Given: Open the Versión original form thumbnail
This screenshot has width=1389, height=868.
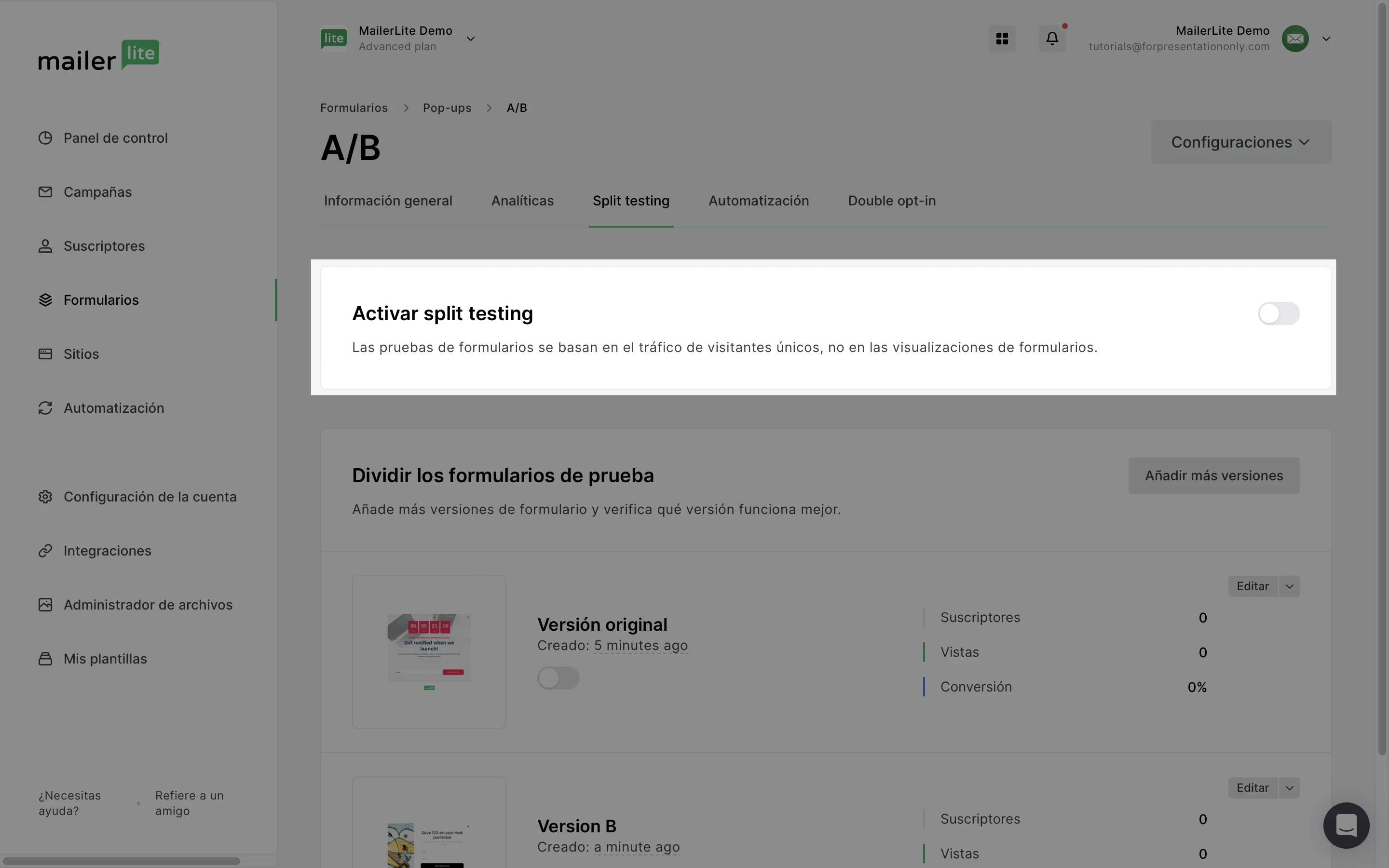Looking at the screenshot, I should tap(429, 651).
